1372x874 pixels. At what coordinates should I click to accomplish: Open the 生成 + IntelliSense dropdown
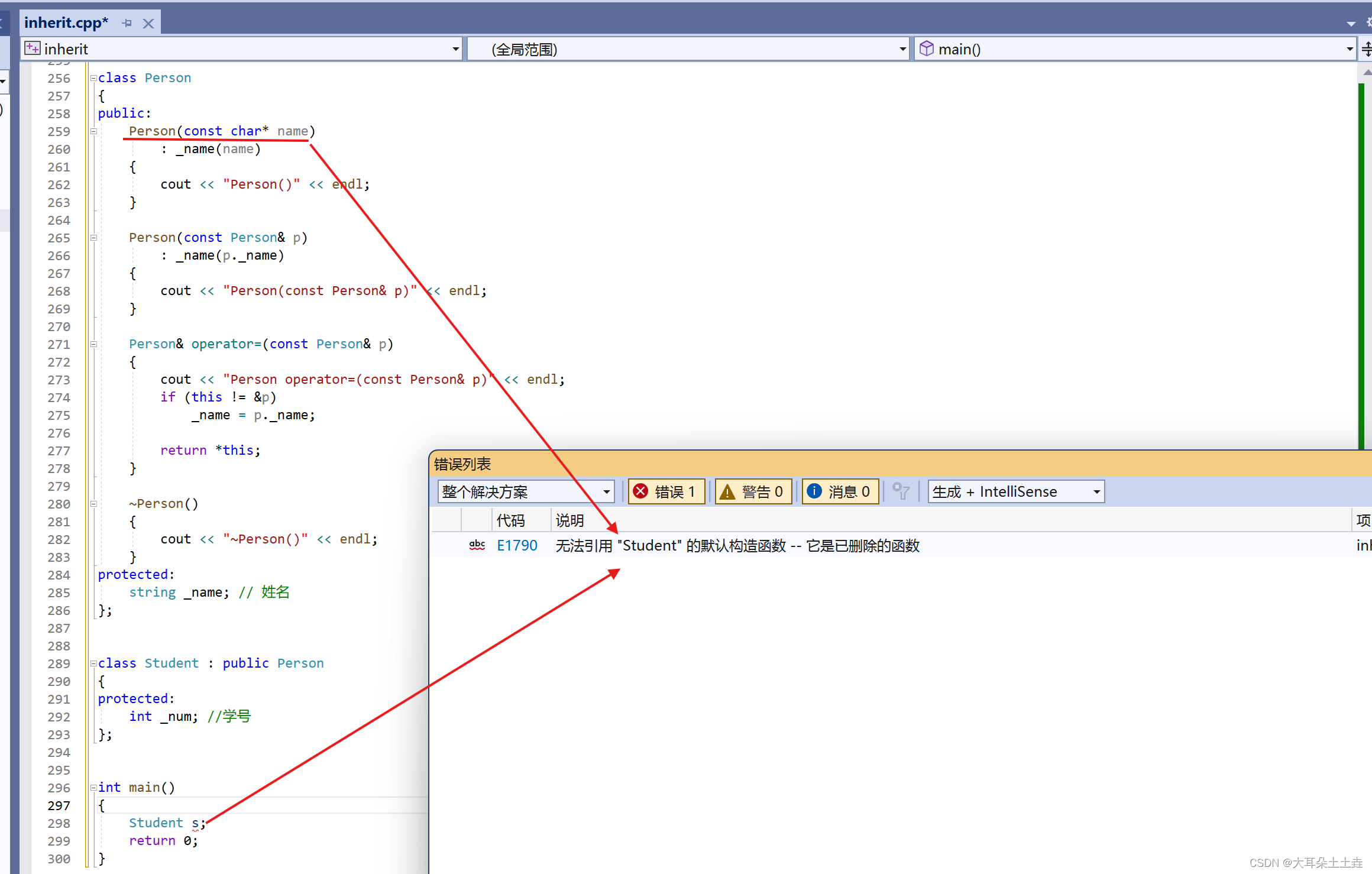click(x=1016, y=491)
